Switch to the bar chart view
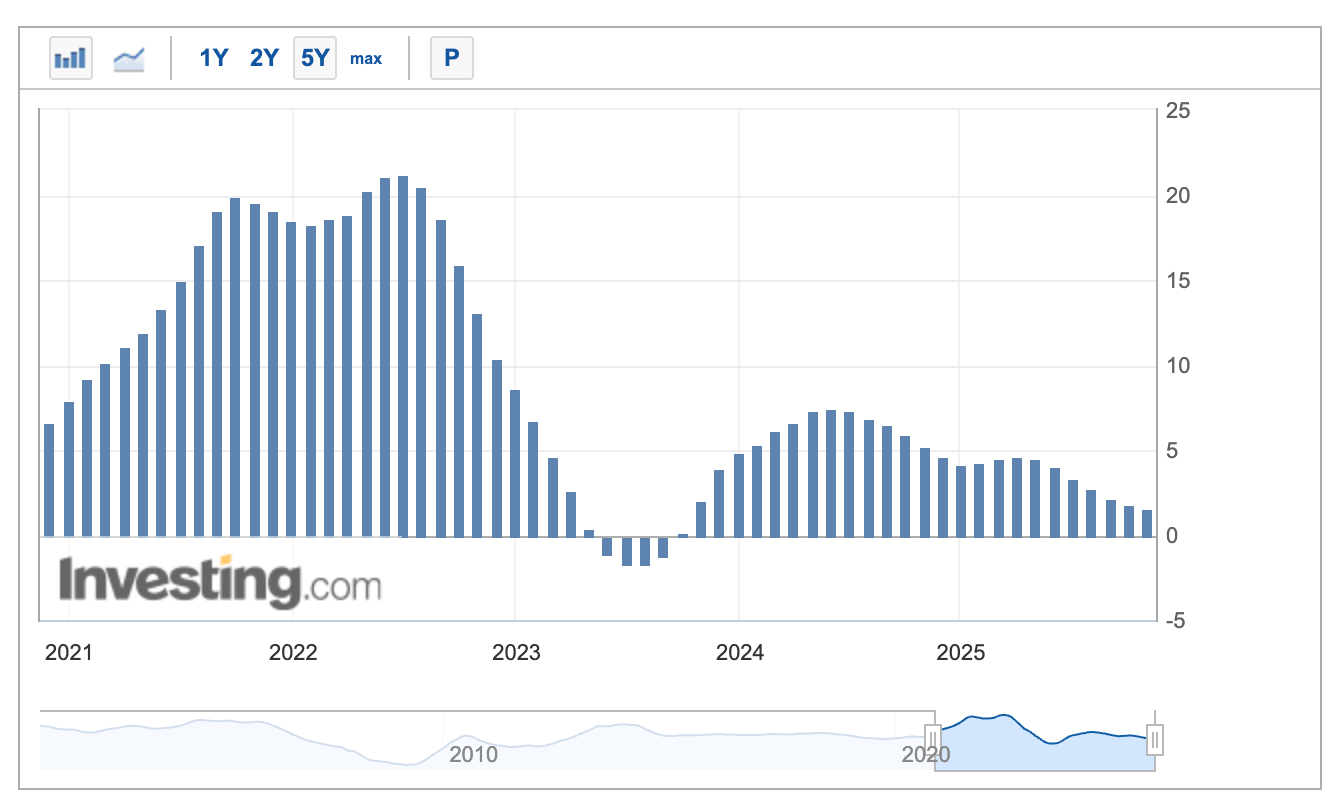This screenshot has width=1336, height=800. (x=71, y=58)
